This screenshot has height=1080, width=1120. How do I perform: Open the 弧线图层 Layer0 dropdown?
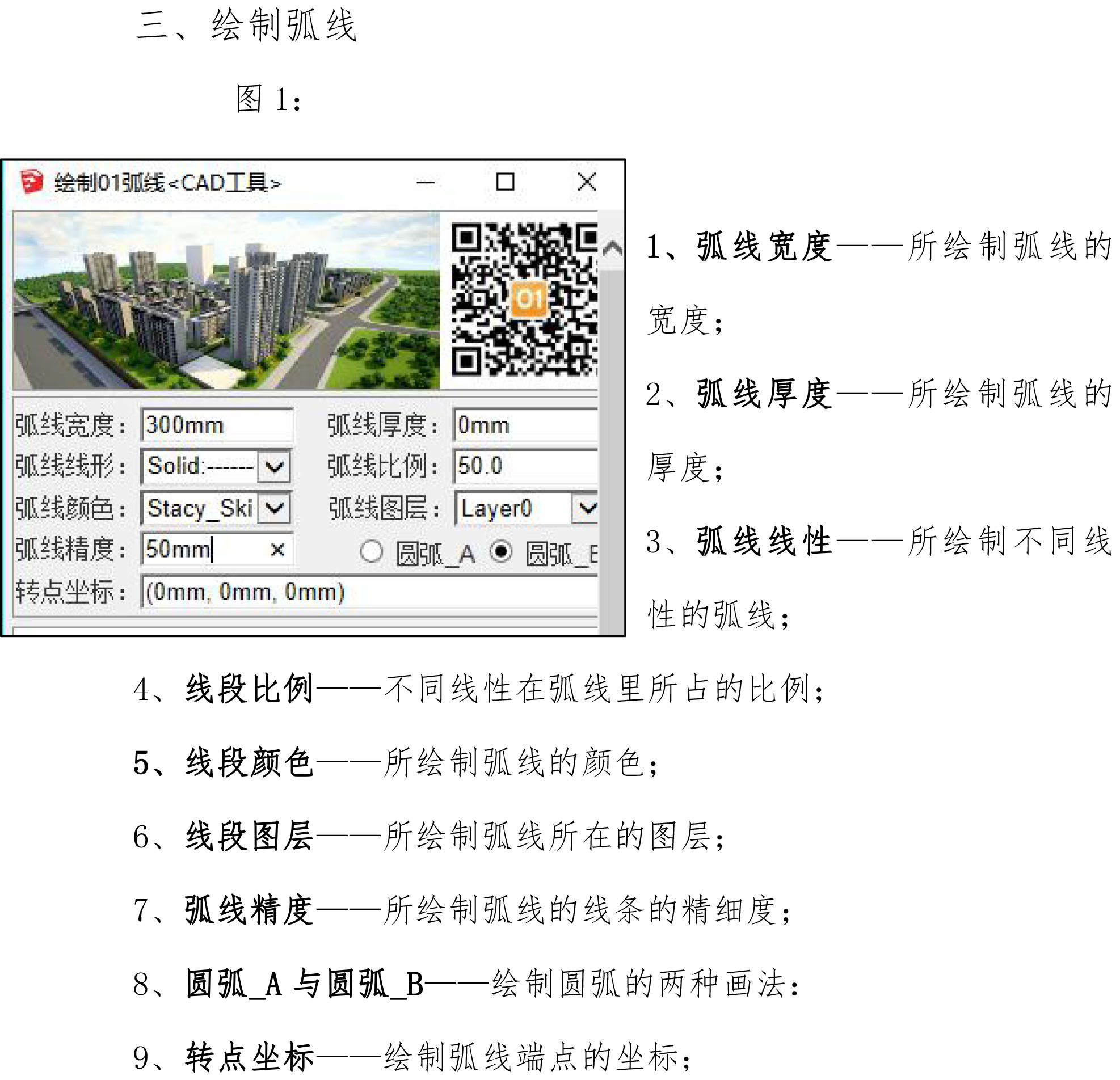click(586, 508)
